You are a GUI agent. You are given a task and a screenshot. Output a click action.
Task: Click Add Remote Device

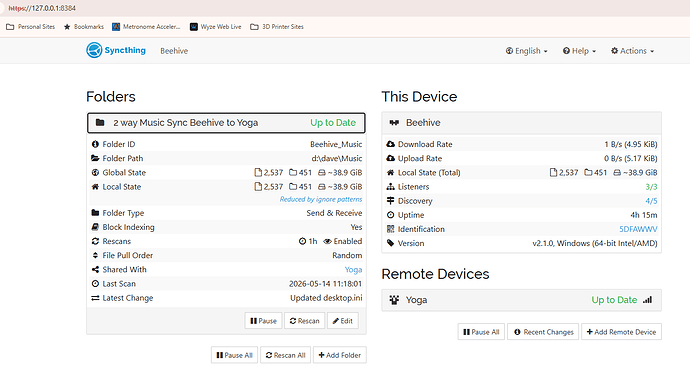(x=621, y=332)
